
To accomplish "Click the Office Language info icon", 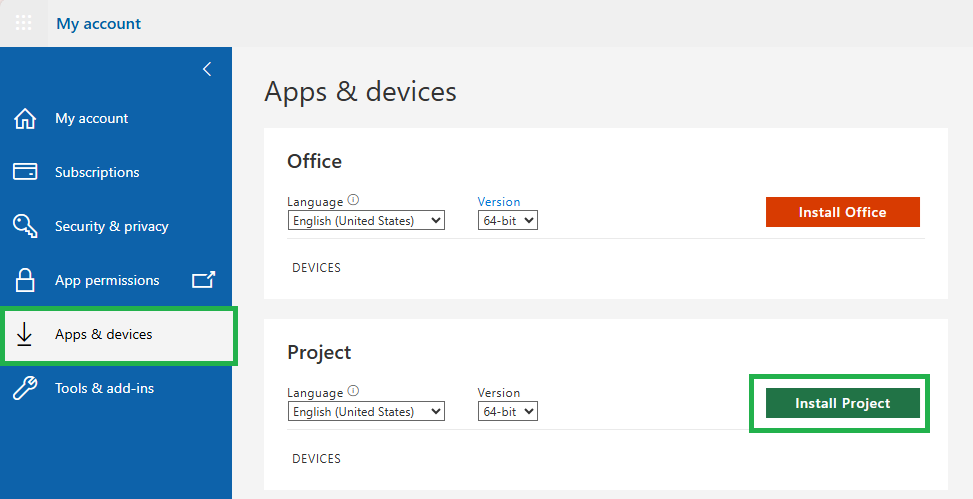I will tap(353, 200).
